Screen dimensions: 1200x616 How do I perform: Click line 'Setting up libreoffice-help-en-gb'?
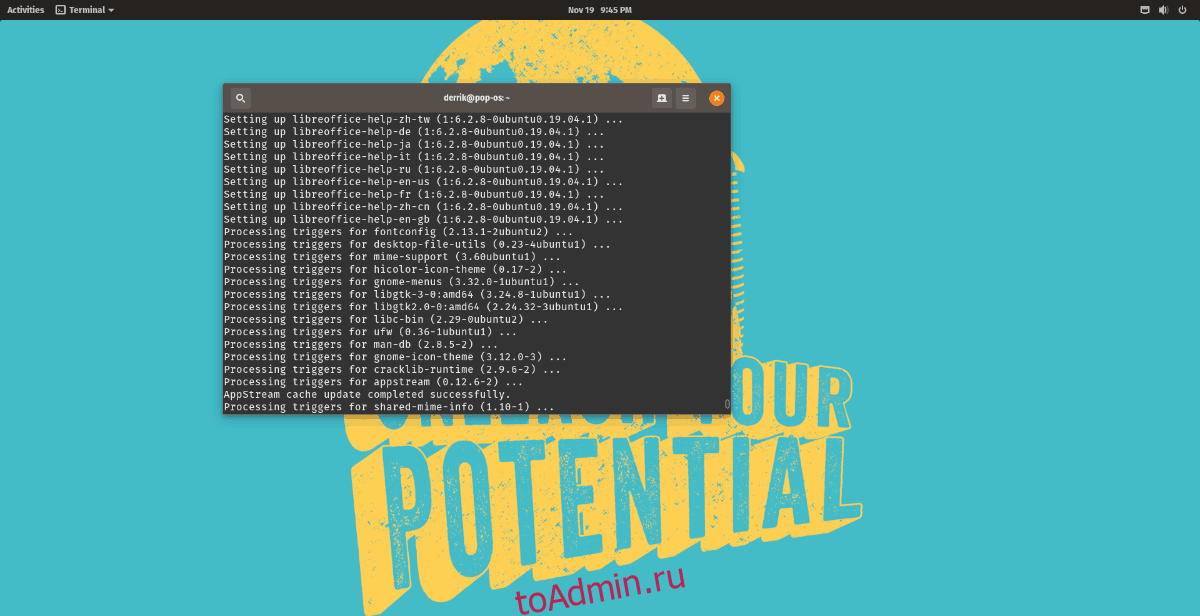click(x=423, y=219)
